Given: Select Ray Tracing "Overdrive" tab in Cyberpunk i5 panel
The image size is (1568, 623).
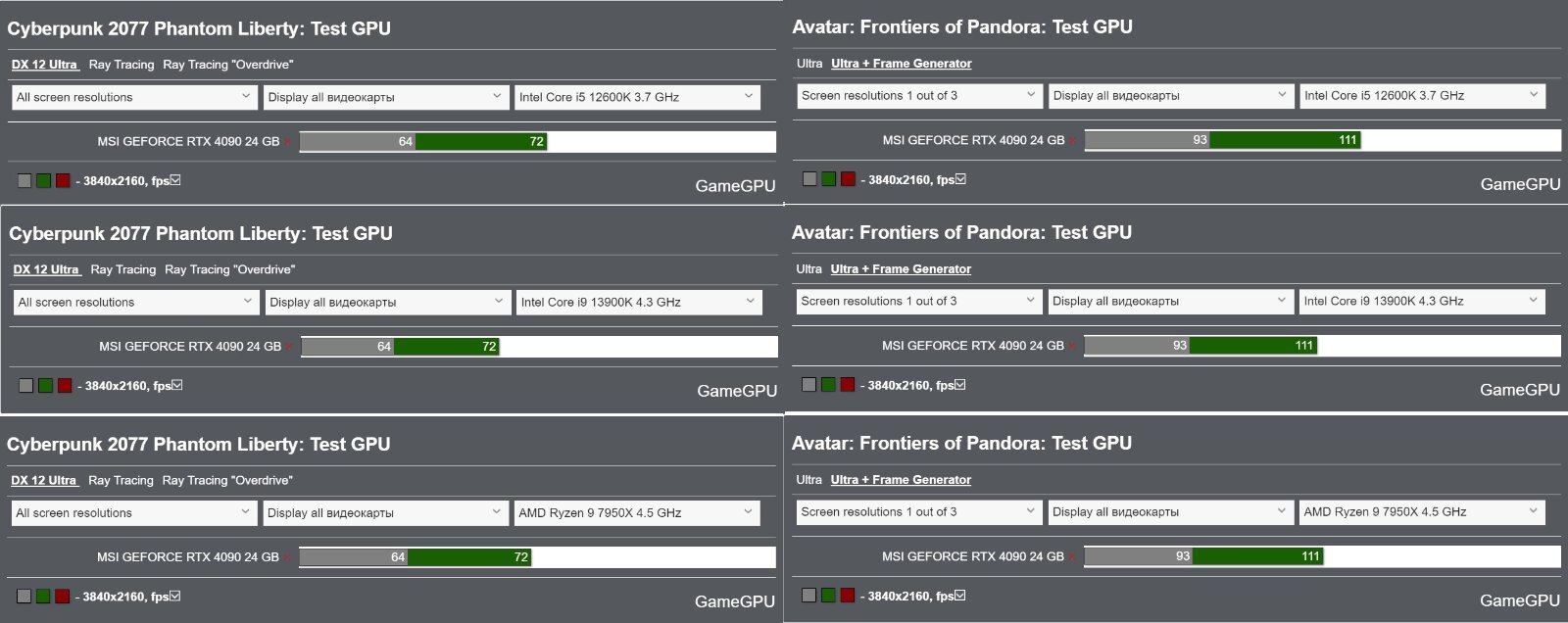Looking at the screenshot, I should click(x=228, y=65).
